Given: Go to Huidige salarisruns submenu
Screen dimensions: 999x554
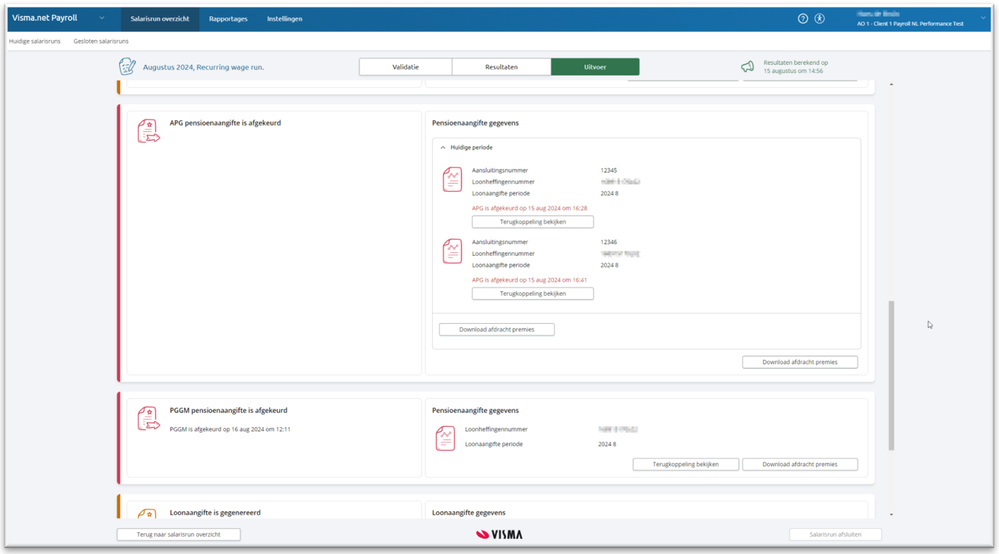Looking at the screenshot, I should 34,41.
